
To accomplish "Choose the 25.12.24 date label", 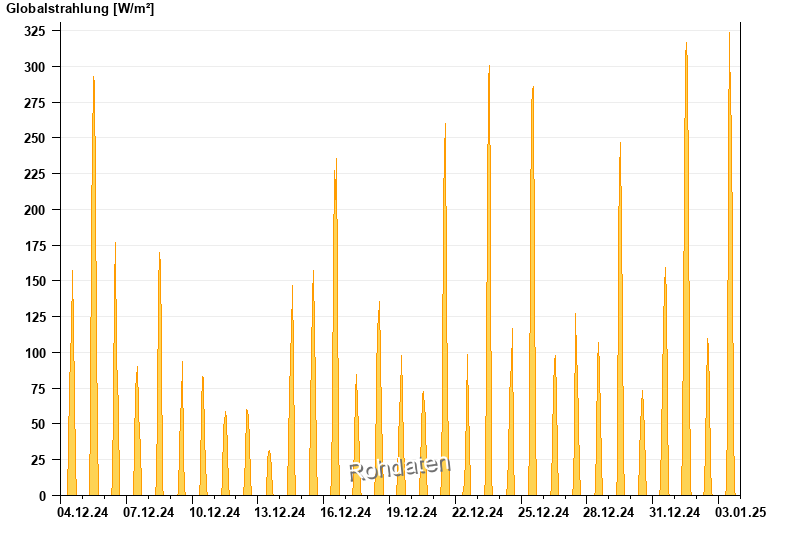I will [544, 513].
